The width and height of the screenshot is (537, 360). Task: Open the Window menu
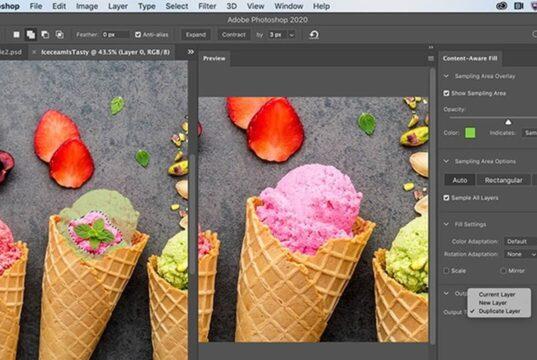(x=289, y=6)
